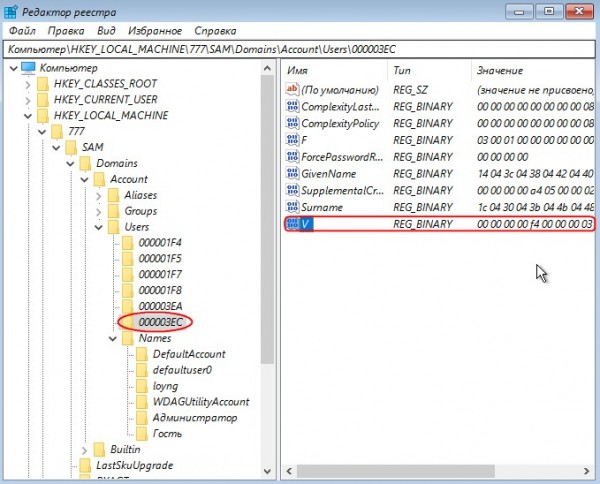Click the HKEY_CURRENT_USER folder icon
Screen dimensions: 600x484
pos(42,100)
